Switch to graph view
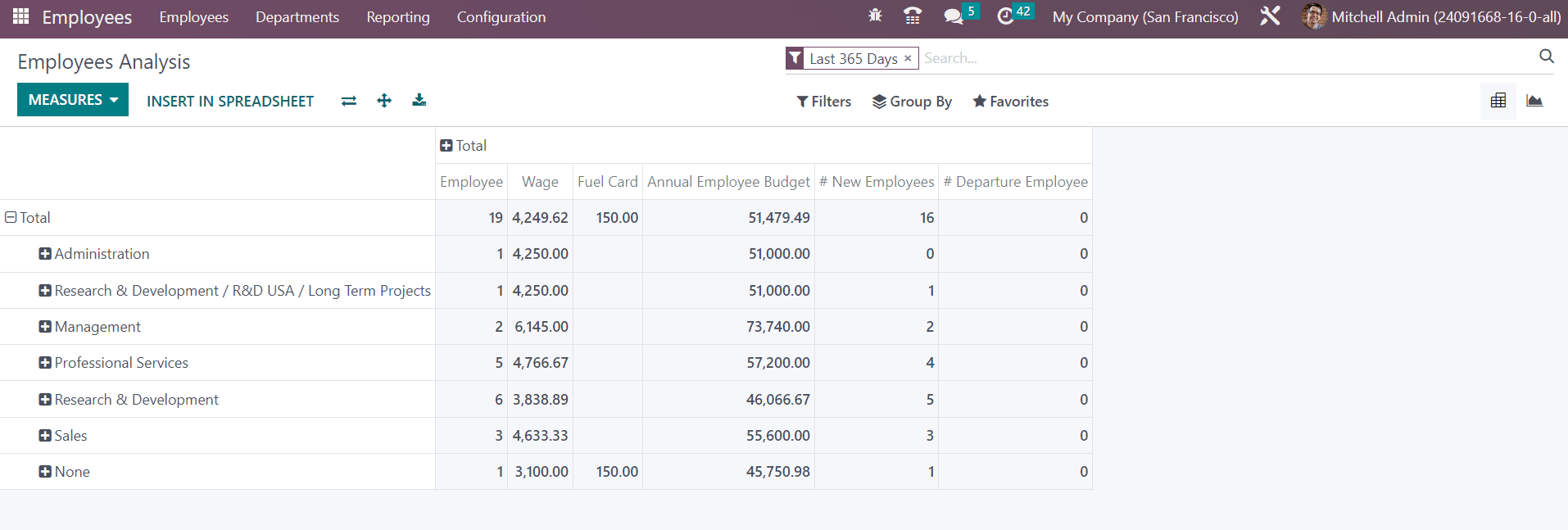Screen dimensions: 1568x530 [x=1534, y=101]
